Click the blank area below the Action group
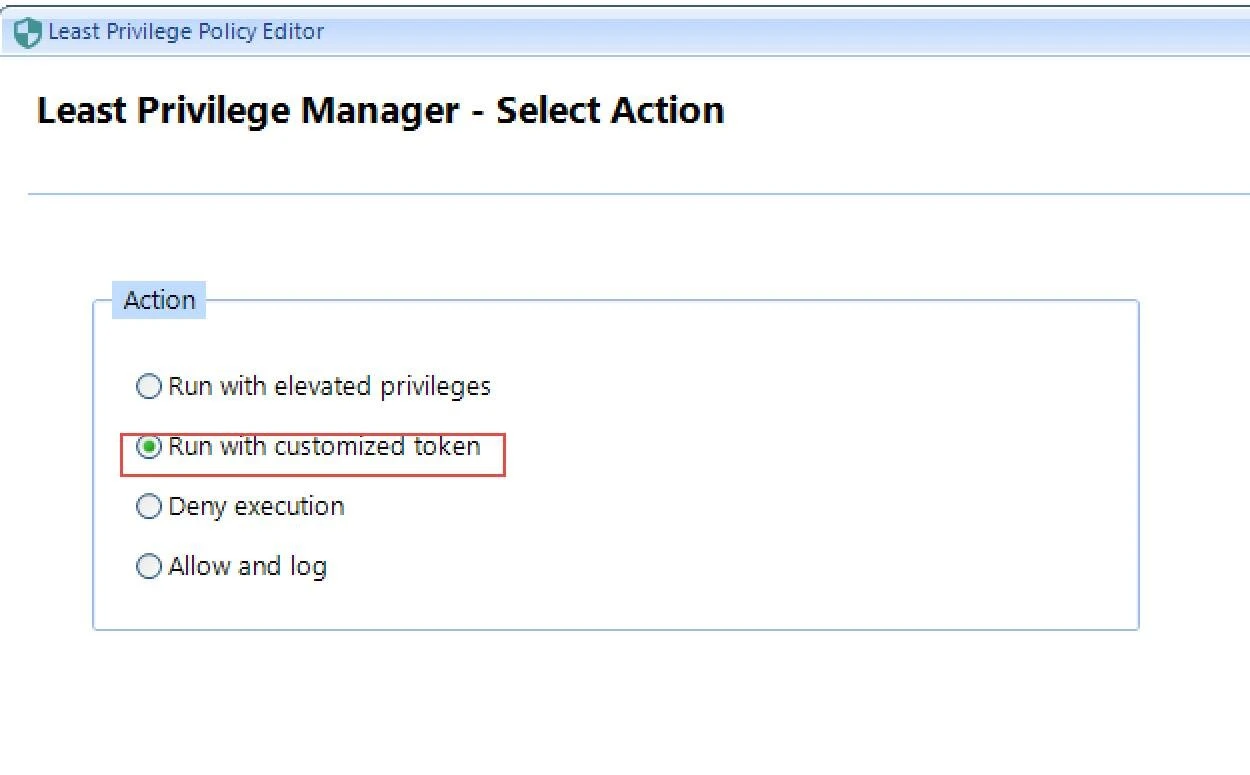Viewport: 1250px width, 775px height. pyautogui.click(x=616, y=700)
